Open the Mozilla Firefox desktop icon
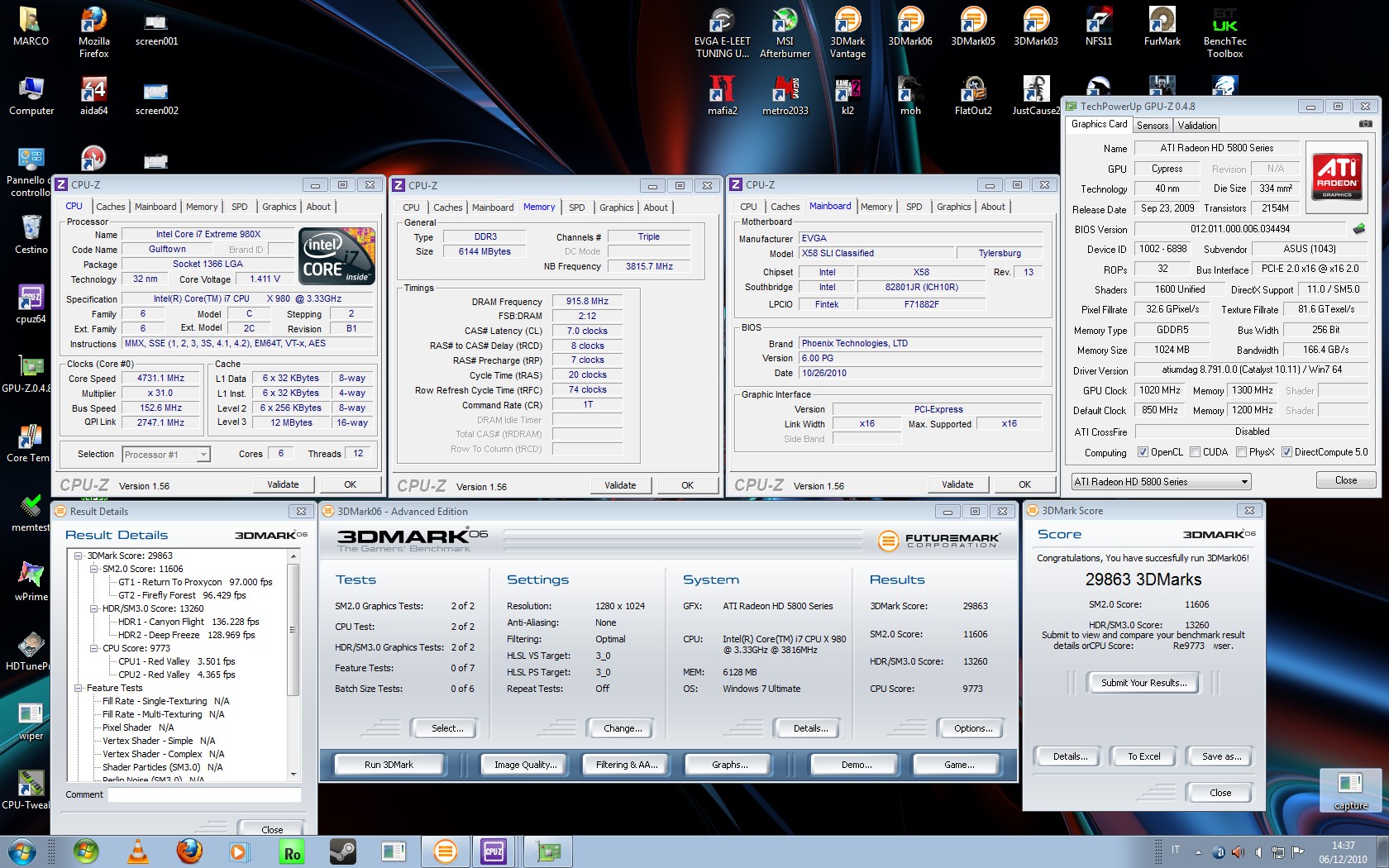 coord(93,33)
